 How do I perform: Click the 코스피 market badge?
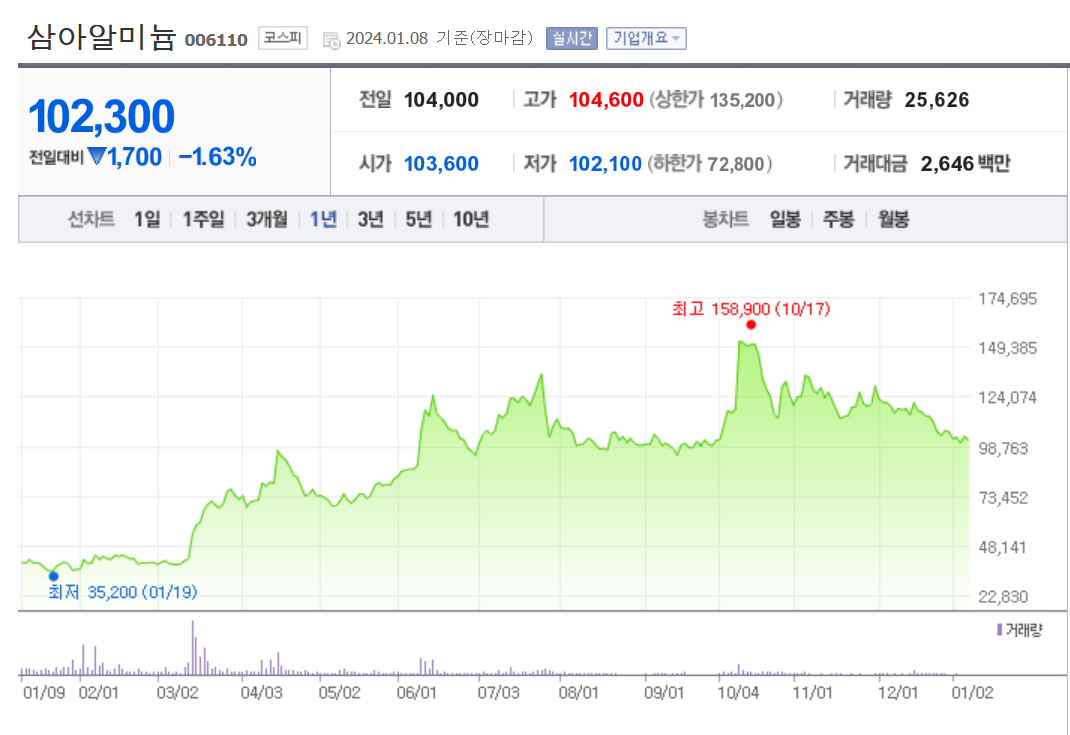[x=283, y=38]
